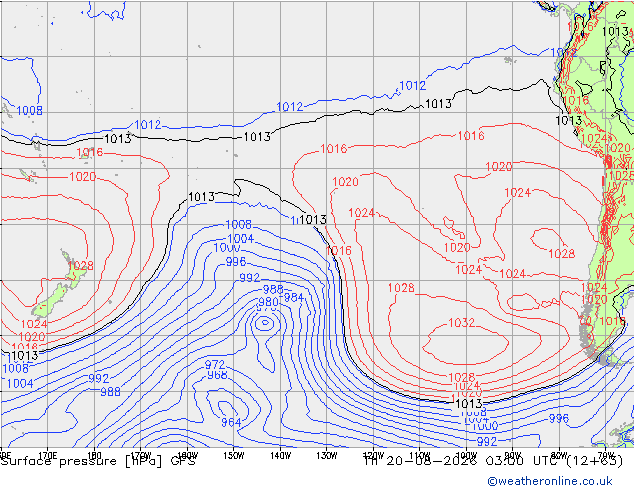
Task: Click the New Zealand South Island landmass
Action: (51, 301)
